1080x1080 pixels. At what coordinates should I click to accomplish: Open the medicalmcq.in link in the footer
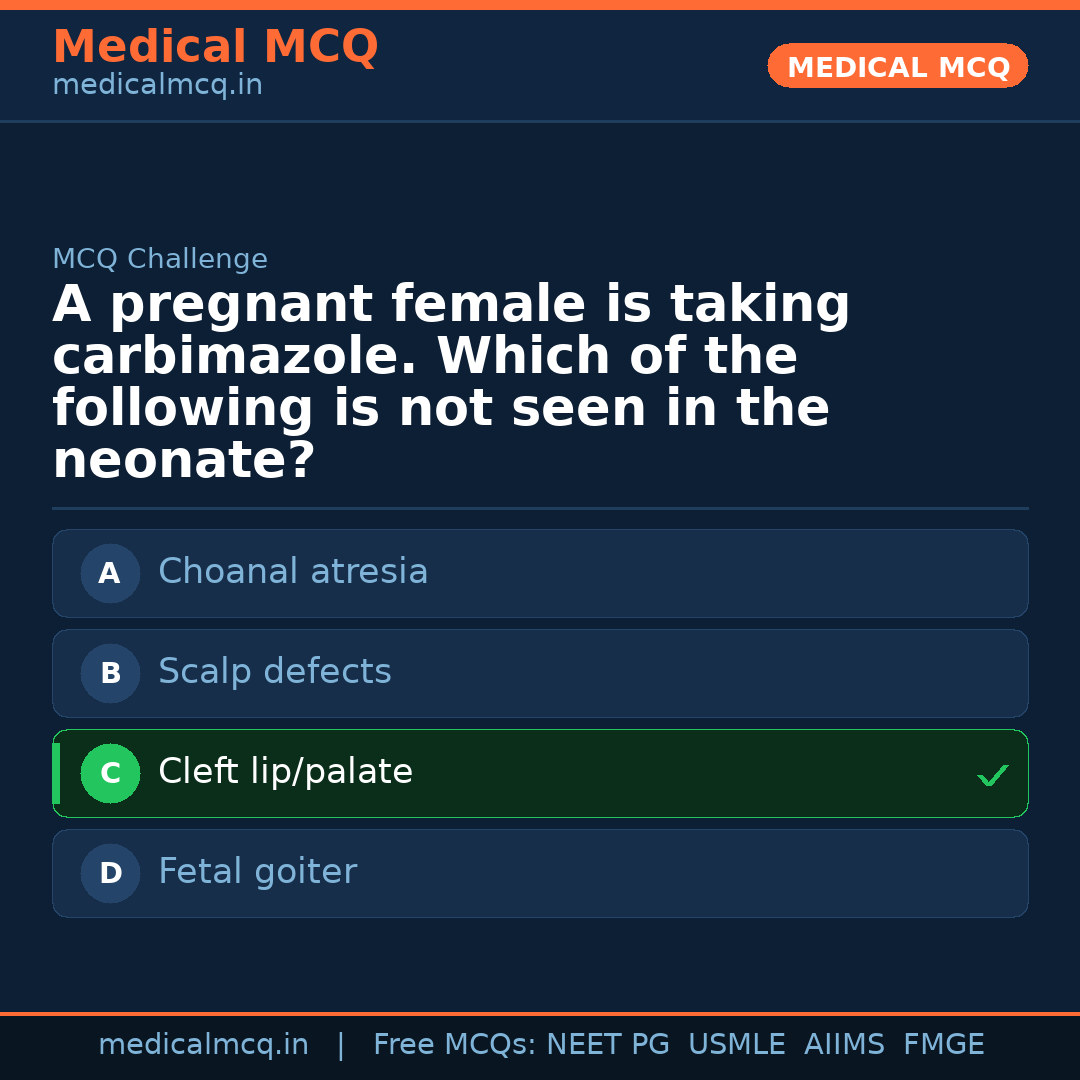[x=203, y=1045]
